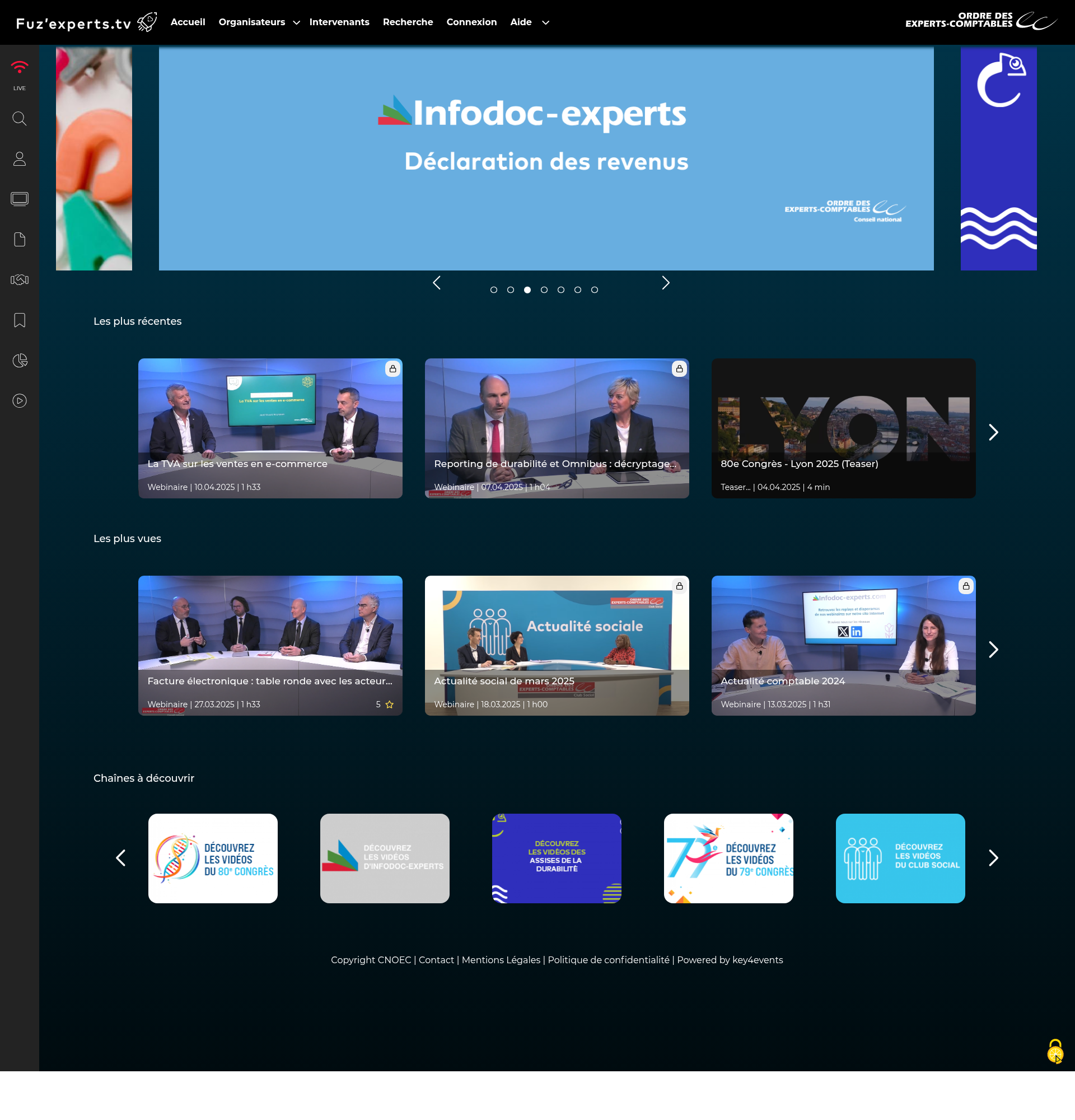The image size is (1075, 1120).
Task: Click the previous banner preview with orange shape
Action: (x=94, y=159)
